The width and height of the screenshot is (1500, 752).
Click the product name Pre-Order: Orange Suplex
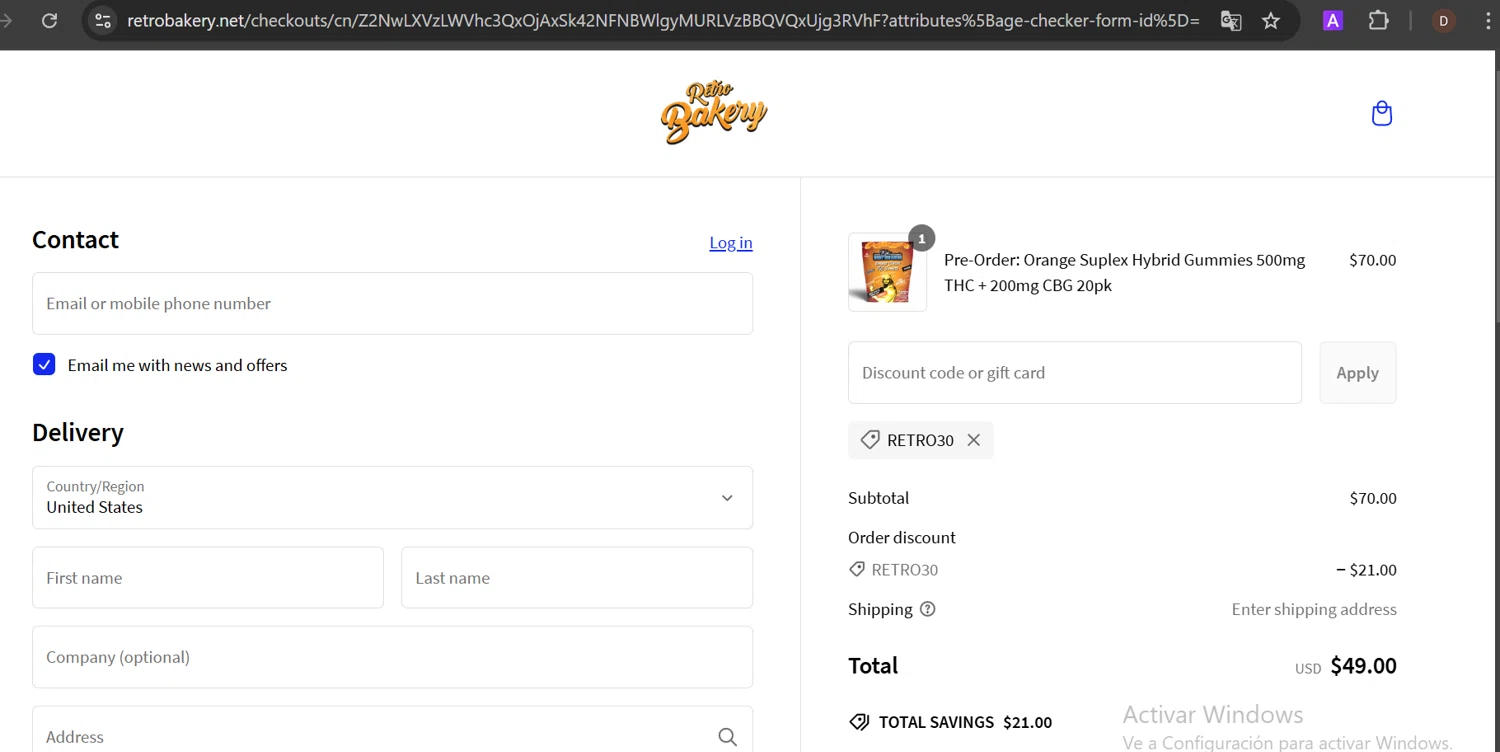click(x=1125, y=272)
